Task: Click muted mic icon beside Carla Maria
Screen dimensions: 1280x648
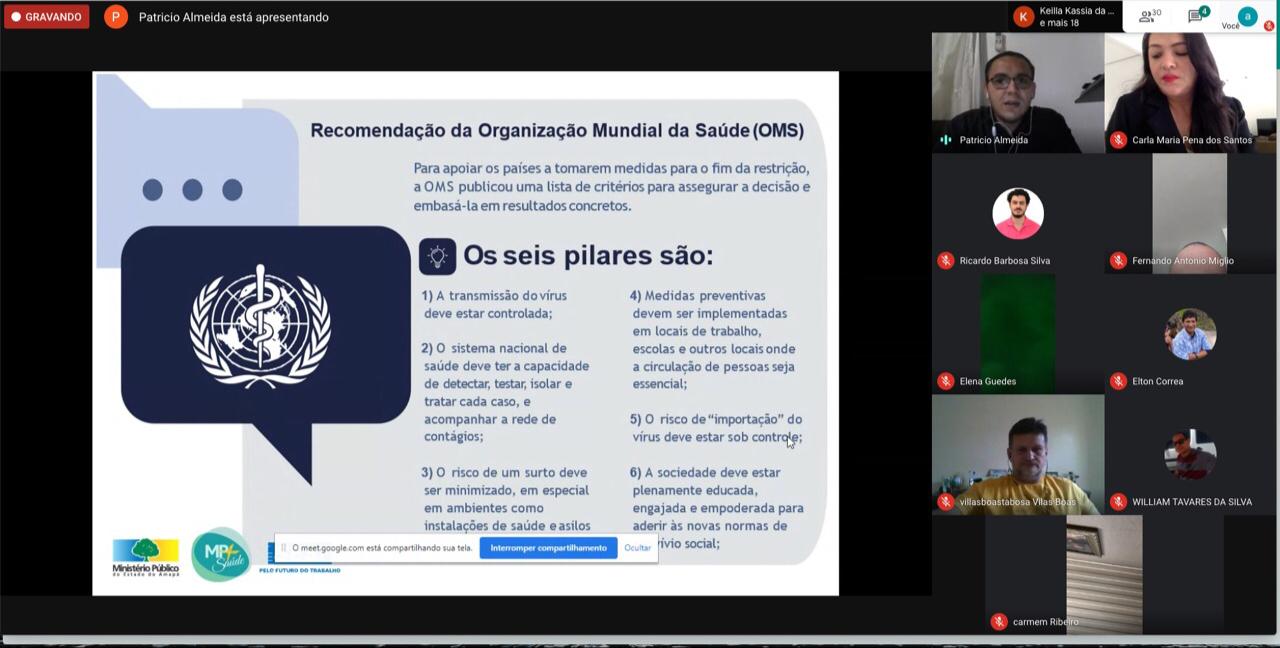Action: pyautogui.click(x=1118, y=140)
